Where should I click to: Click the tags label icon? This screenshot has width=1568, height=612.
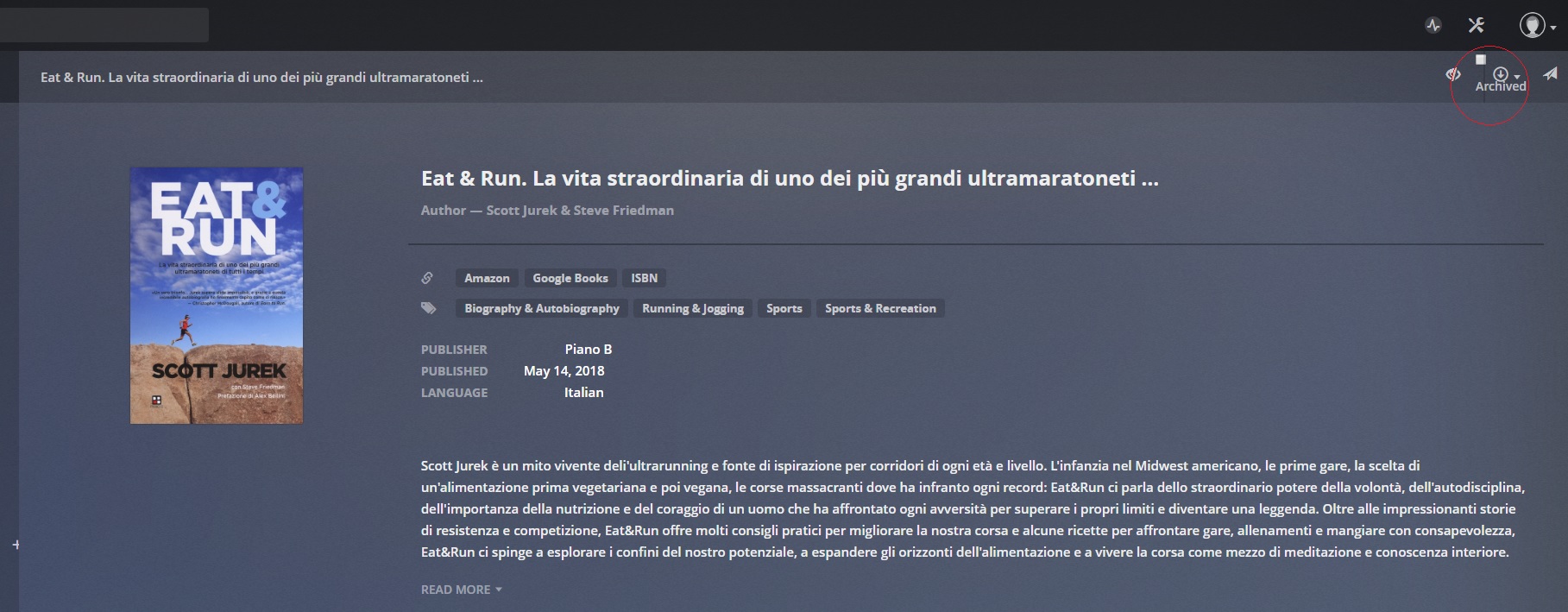[428, 308]
